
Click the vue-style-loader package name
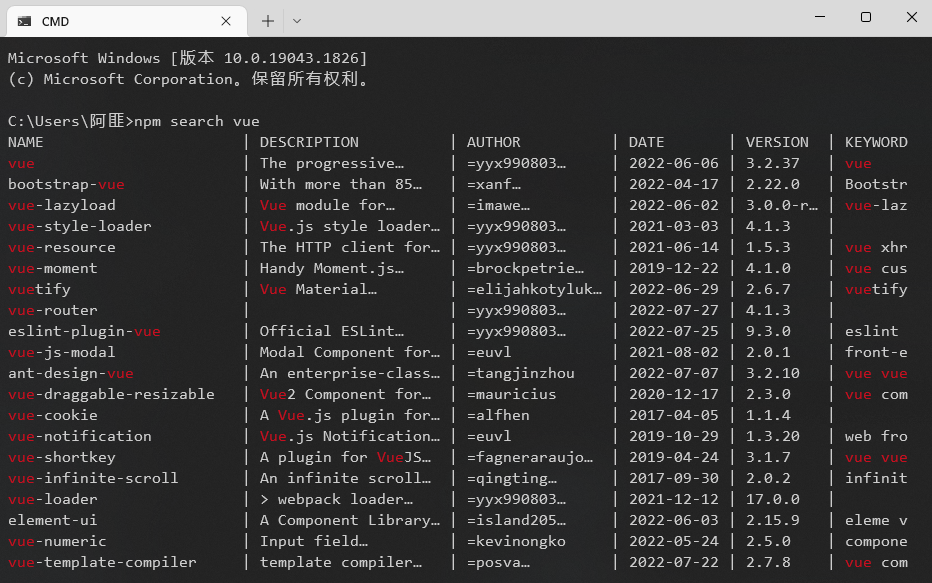80,226
